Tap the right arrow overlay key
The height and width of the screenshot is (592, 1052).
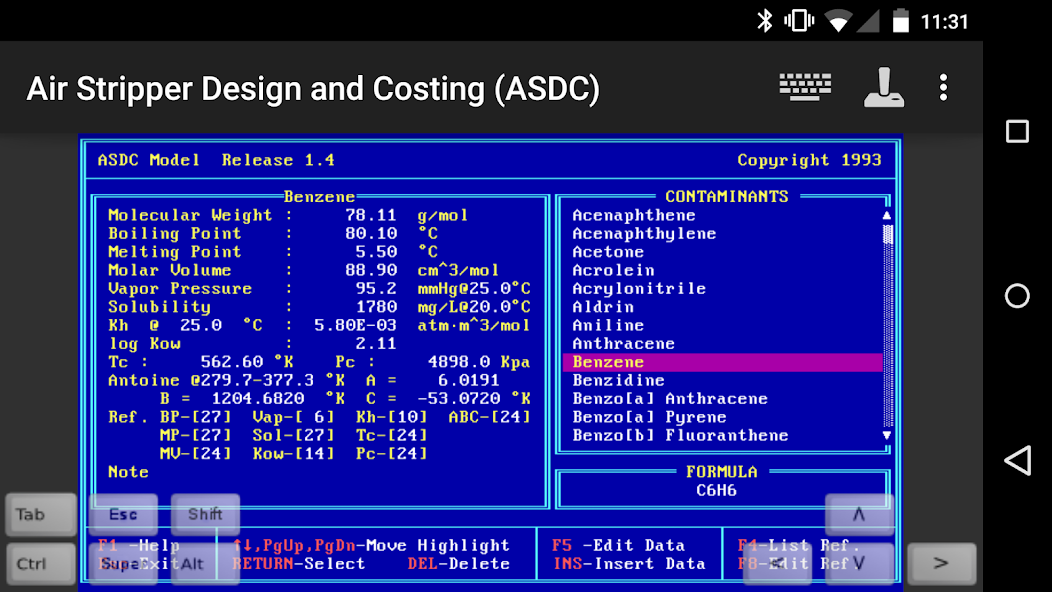coord(941,564)
